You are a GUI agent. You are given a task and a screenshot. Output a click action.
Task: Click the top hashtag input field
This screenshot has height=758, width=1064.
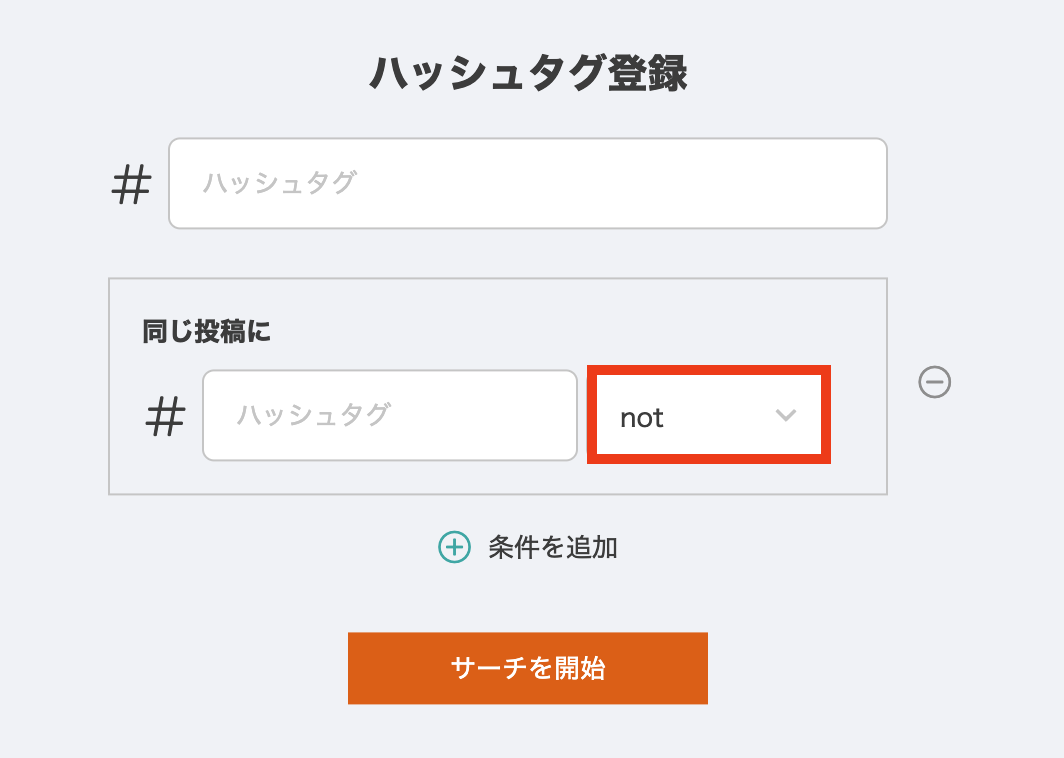(528, 183)
